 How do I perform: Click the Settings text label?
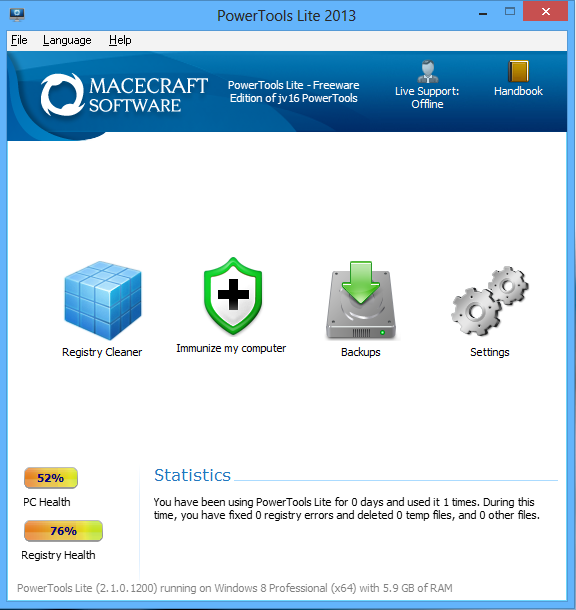tap(490, 352)
